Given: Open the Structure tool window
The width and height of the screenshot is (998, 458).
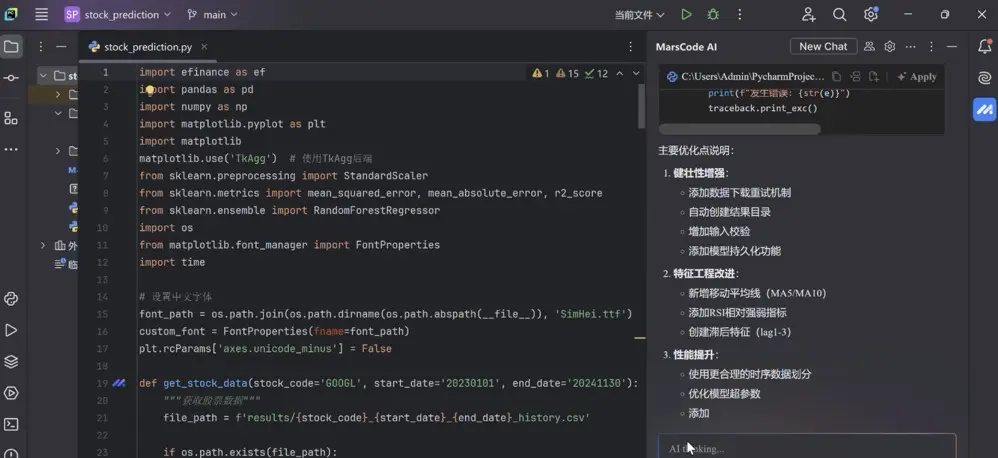Looking at the screenshot, I should click(11, 118).
